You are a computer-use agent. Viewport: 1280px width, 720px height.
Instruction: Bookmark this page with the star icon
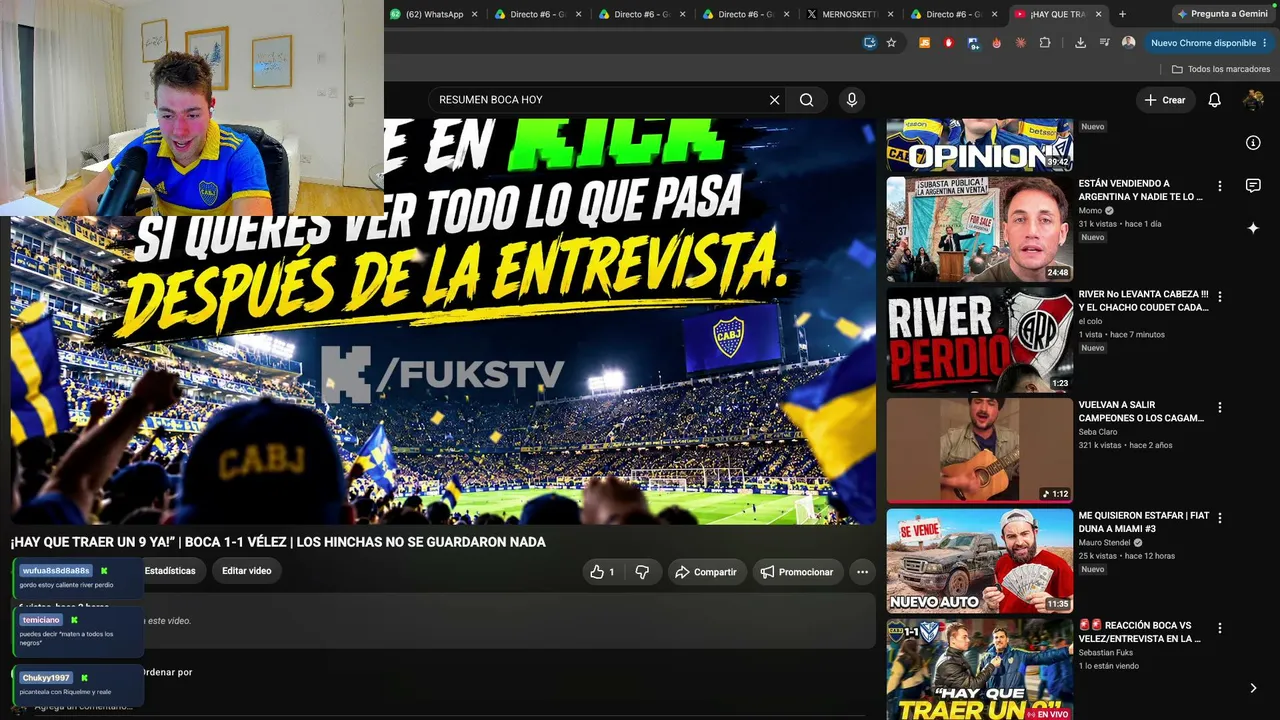pyautogui.click(x=891, y=43)
